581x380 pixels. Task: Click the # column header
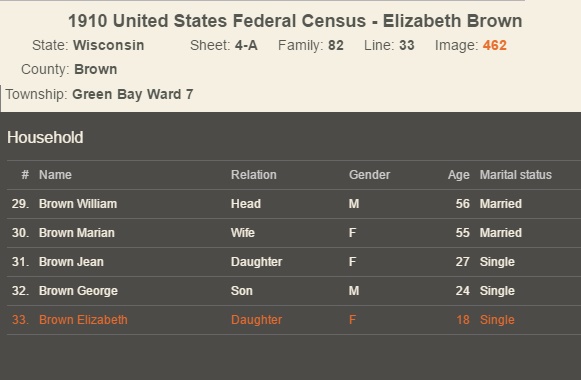25,175
